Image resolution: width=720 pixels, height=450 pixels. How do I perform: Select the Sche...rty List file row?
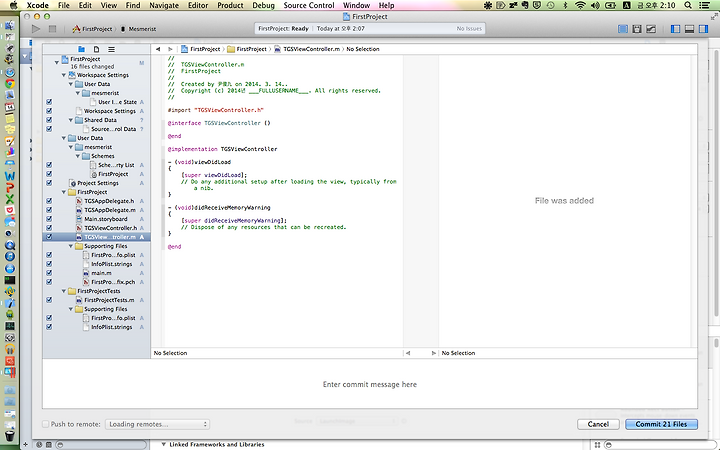click(96, 165)
